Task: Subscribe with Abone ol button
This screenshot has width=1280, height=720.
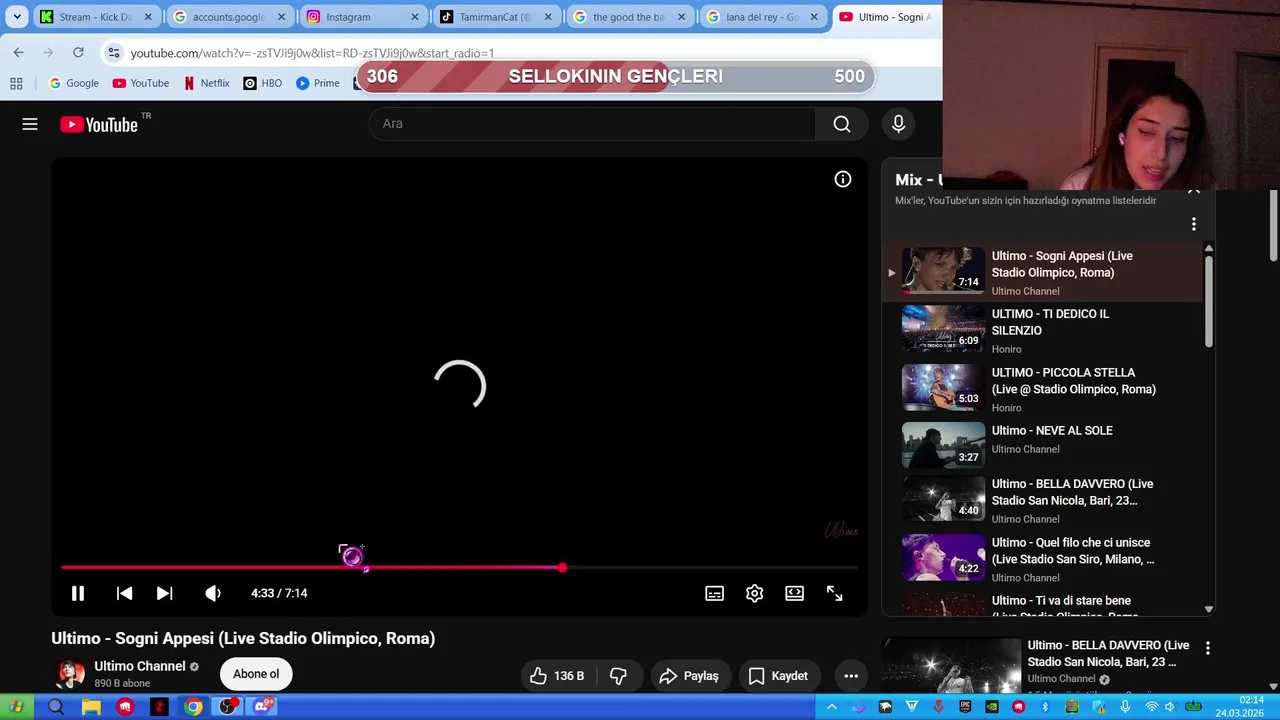Action: (256, 674)
